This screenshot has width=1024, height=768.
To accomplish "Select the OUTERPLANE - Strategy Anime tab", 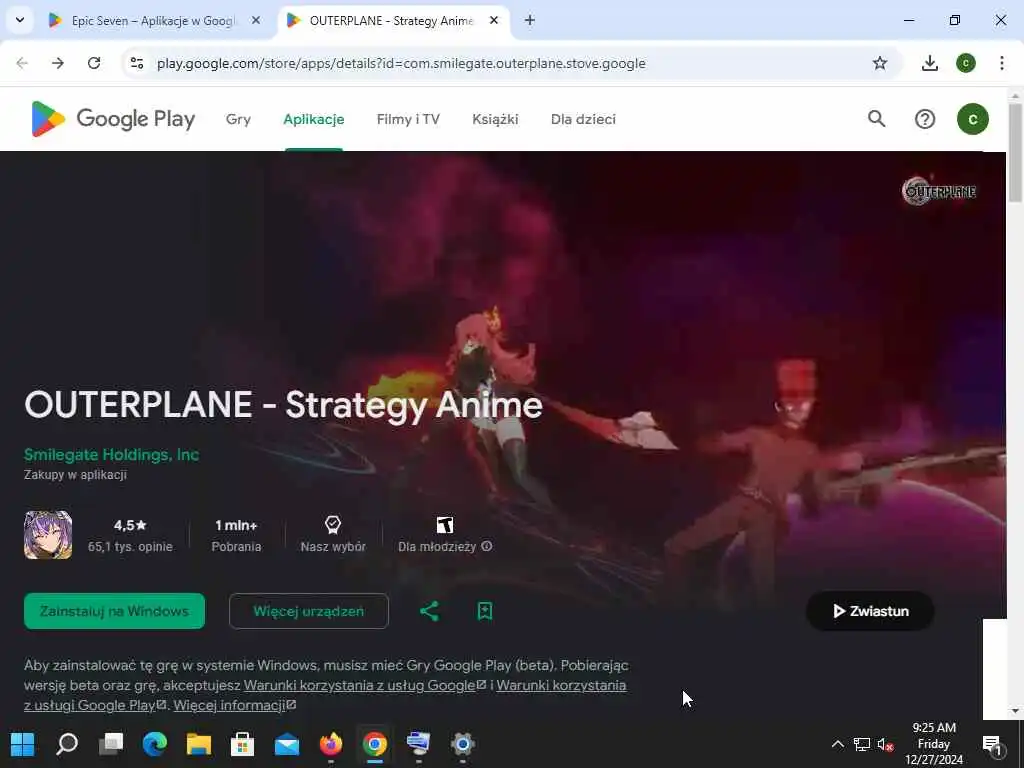I will tap(391, 20).
